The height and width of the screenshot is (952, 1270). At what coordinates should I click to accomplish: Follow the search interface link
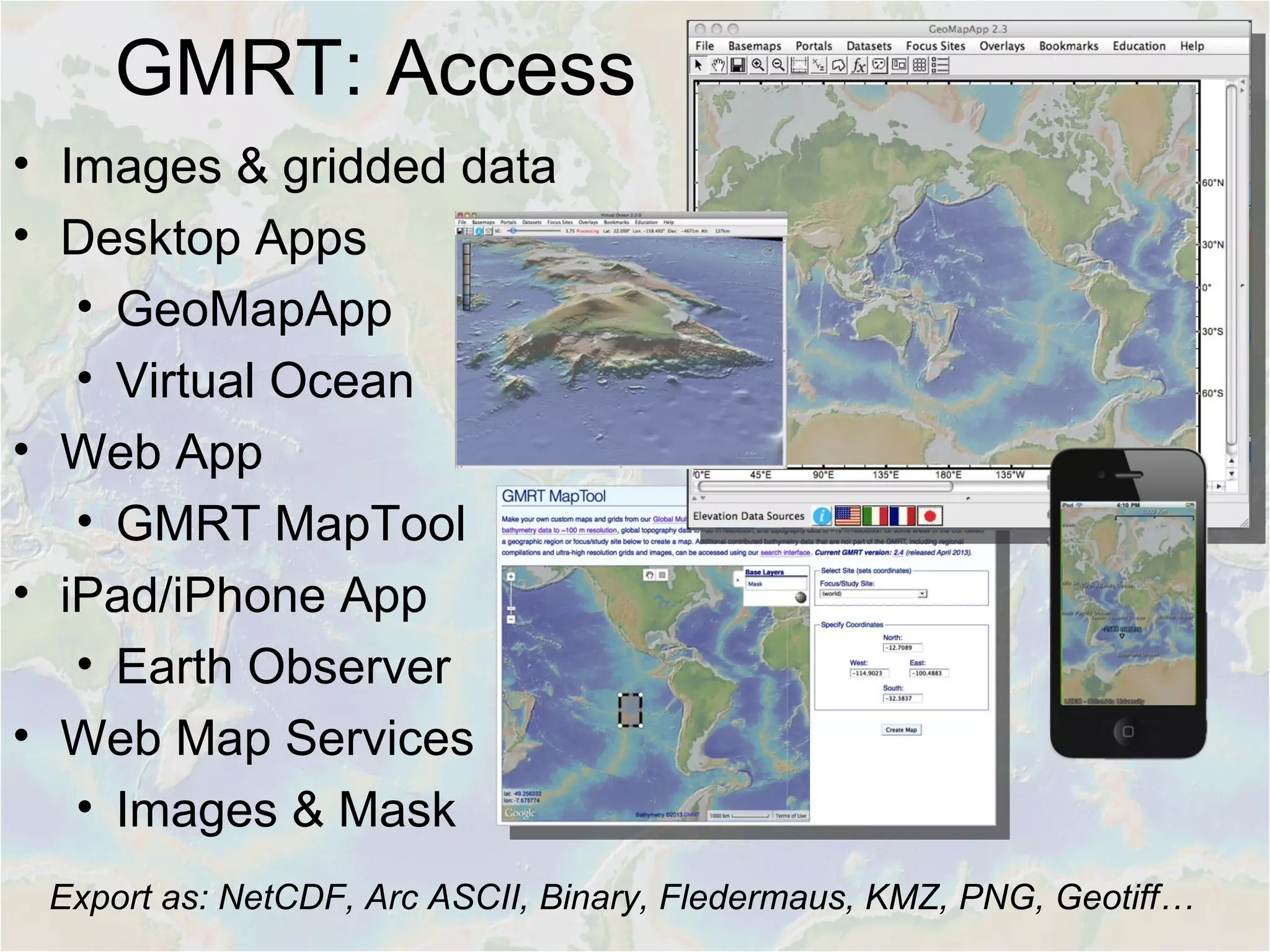[x=785, y=552]
